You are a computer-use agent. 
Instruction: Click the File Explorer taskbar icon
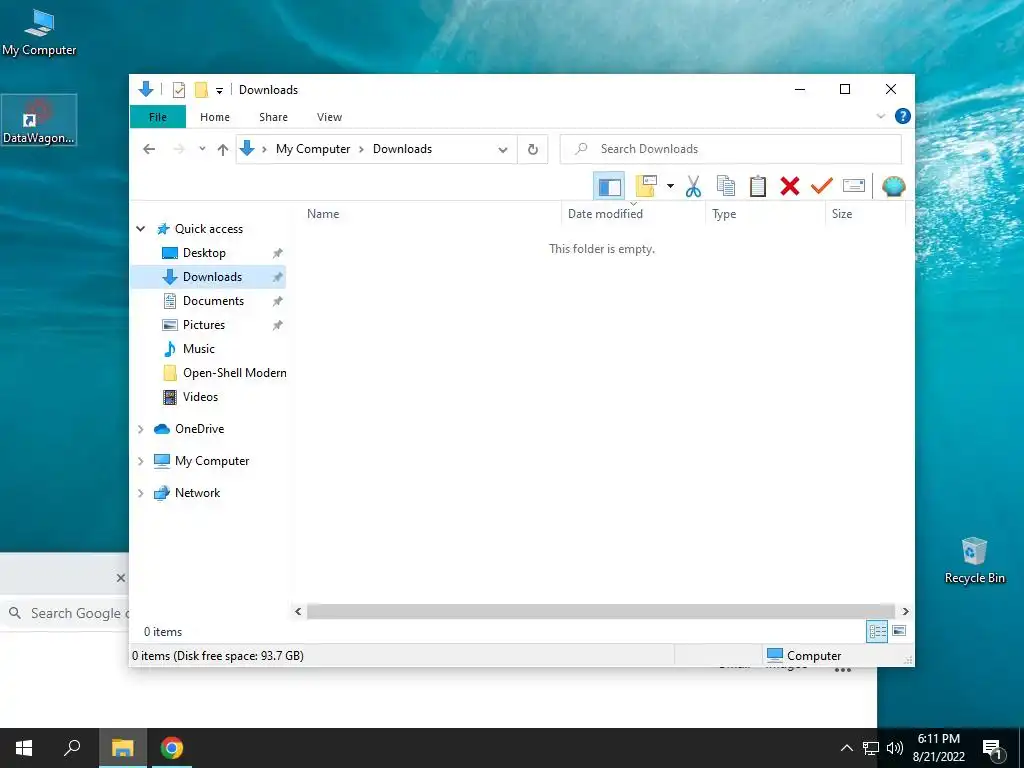122,748
